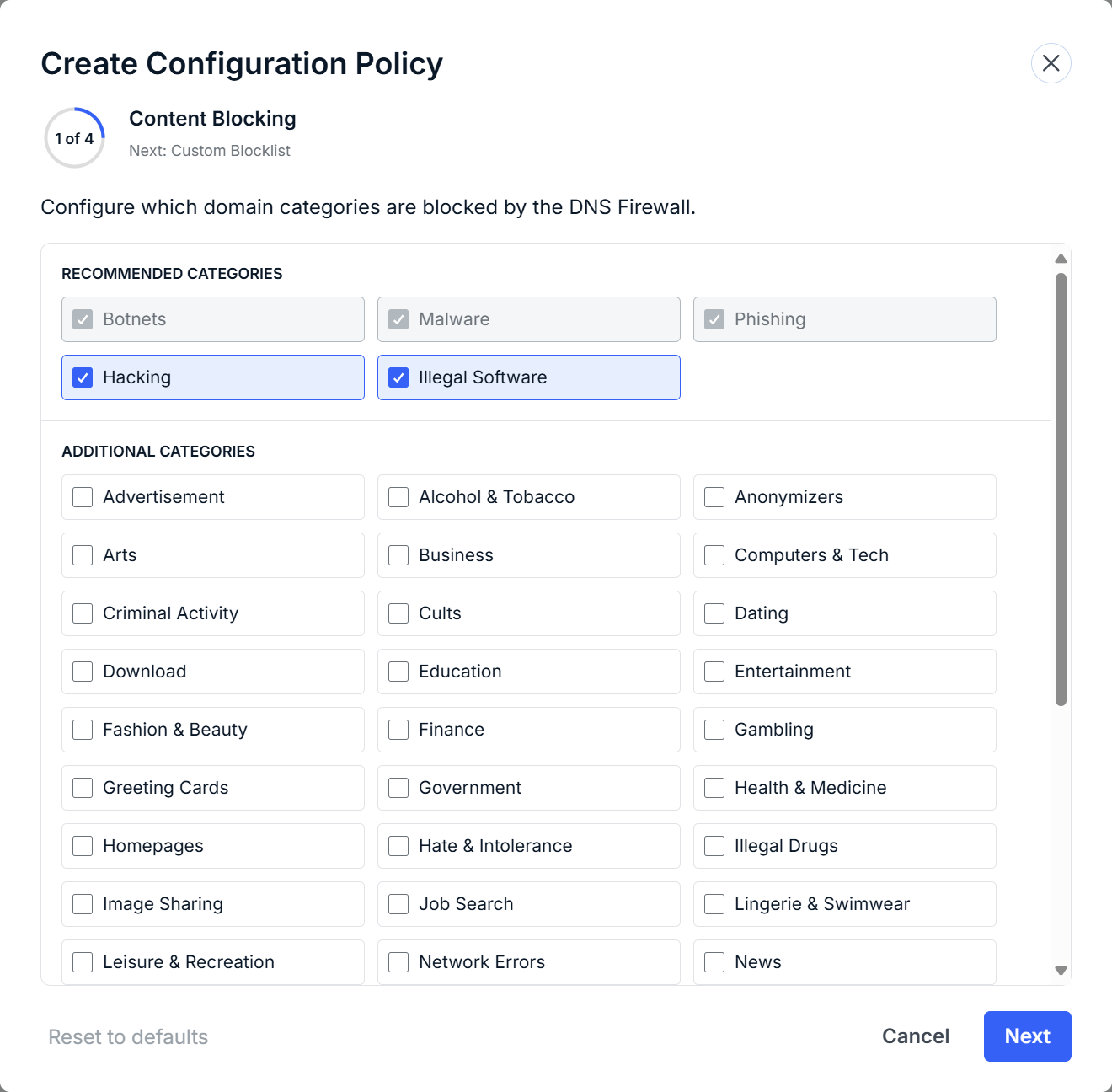
Task: Uncheck the Illegal Software checkbox
Action: click(x=398, y=377)
